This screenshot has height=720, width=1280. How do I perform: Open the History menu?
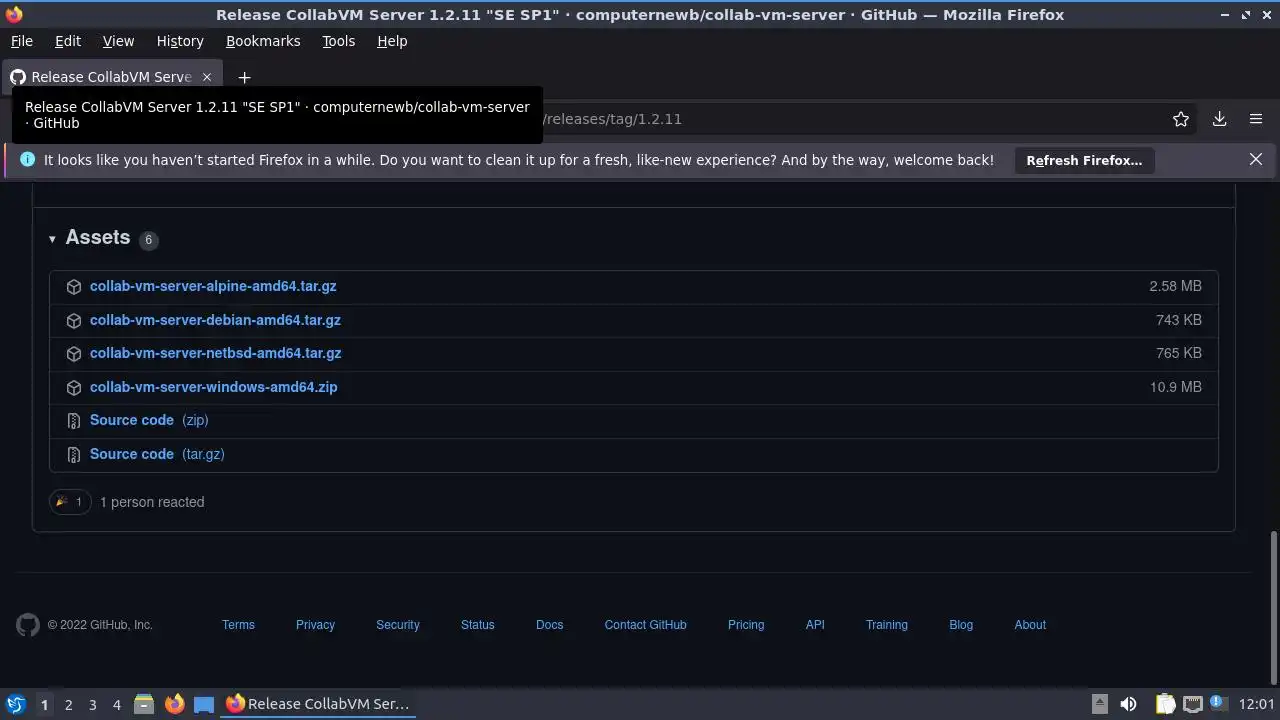point(180,41)
